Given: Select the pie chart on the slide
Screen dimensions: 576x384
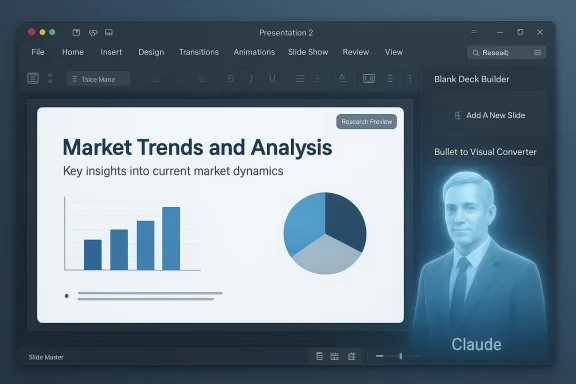Looking at the screenshot, I should 325,233.
